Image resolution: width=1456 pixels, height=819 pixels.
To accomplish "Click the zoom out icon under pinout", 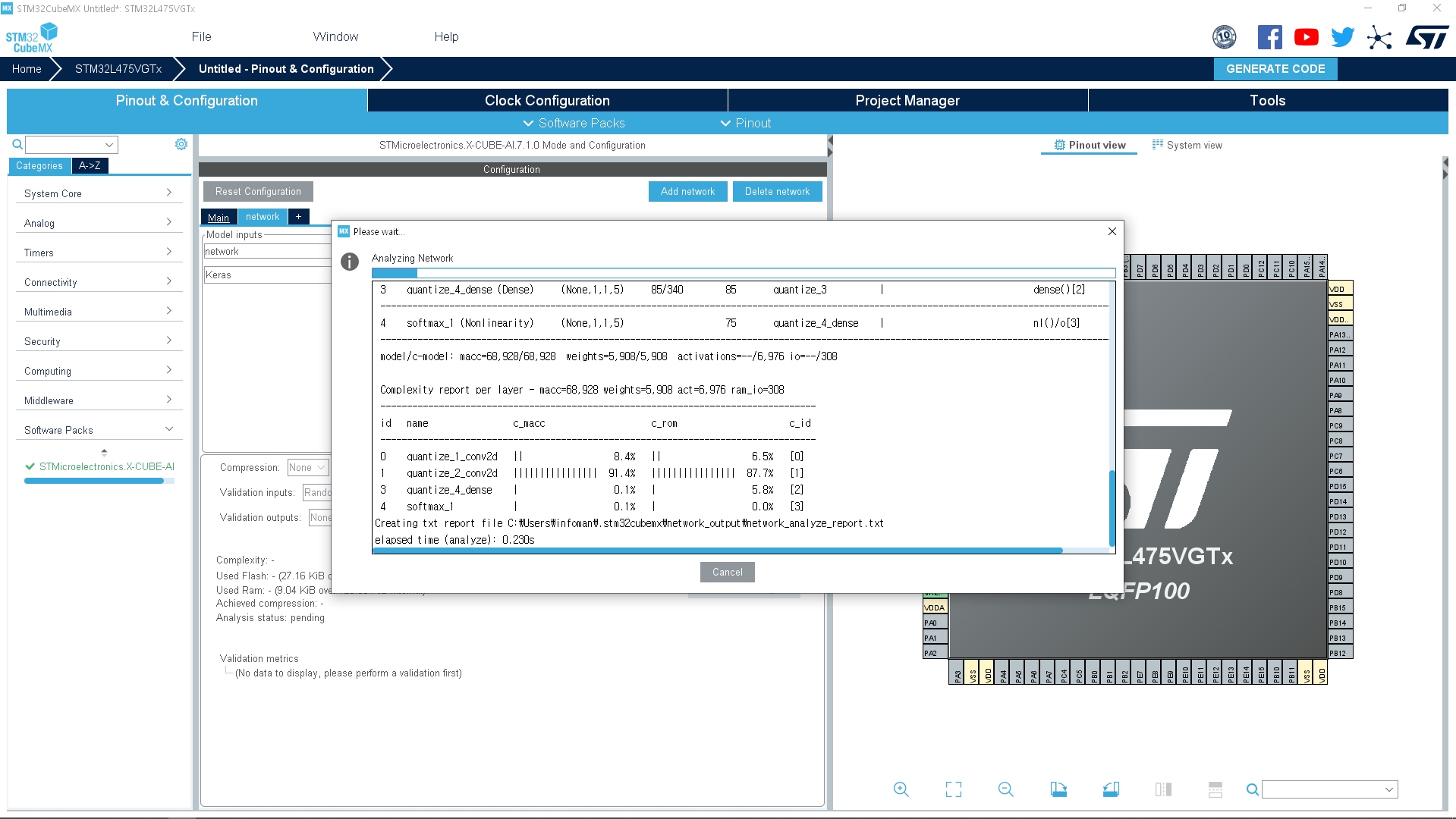I will [1005, 789].
